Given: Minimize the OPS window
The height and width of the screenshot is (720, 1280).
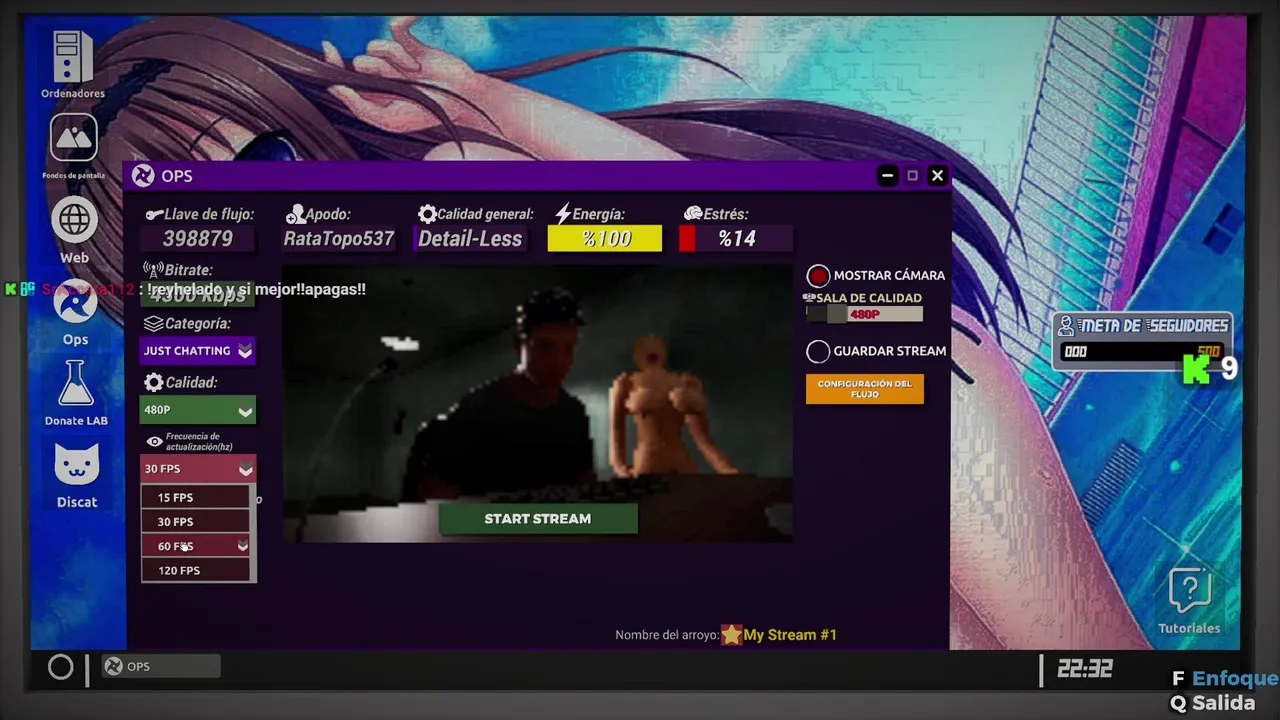Looking at the screenshot, I should pos(887,176).
